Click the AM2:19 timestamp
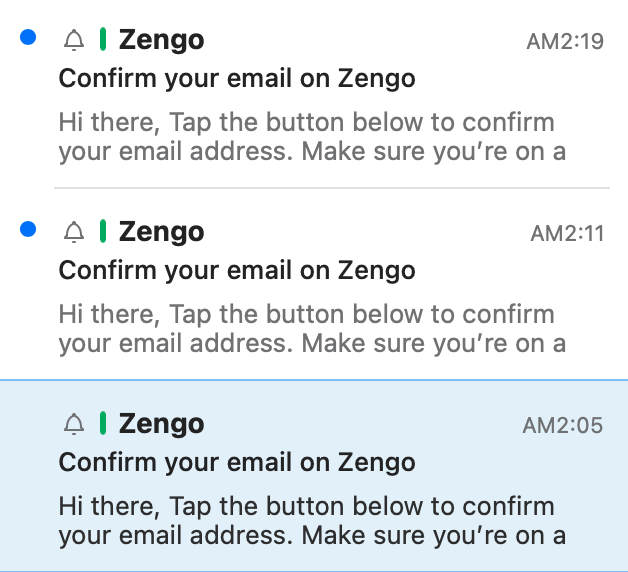This screenshot has width=628, height=572. 564,42
